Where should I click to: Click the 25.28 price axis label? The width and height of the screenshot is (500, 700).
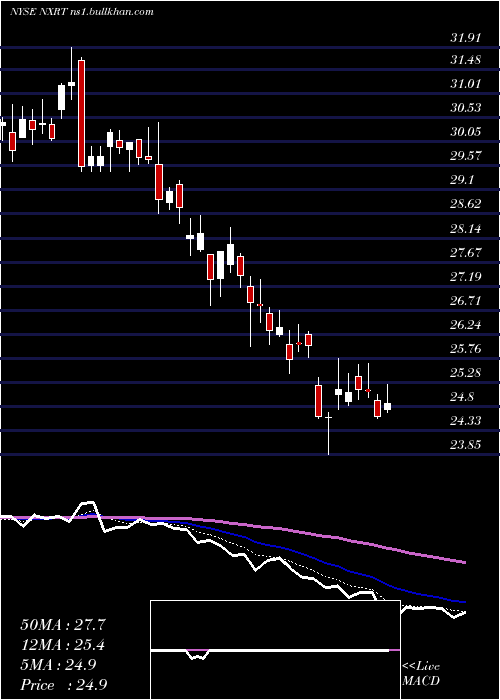tap(465, 373)
